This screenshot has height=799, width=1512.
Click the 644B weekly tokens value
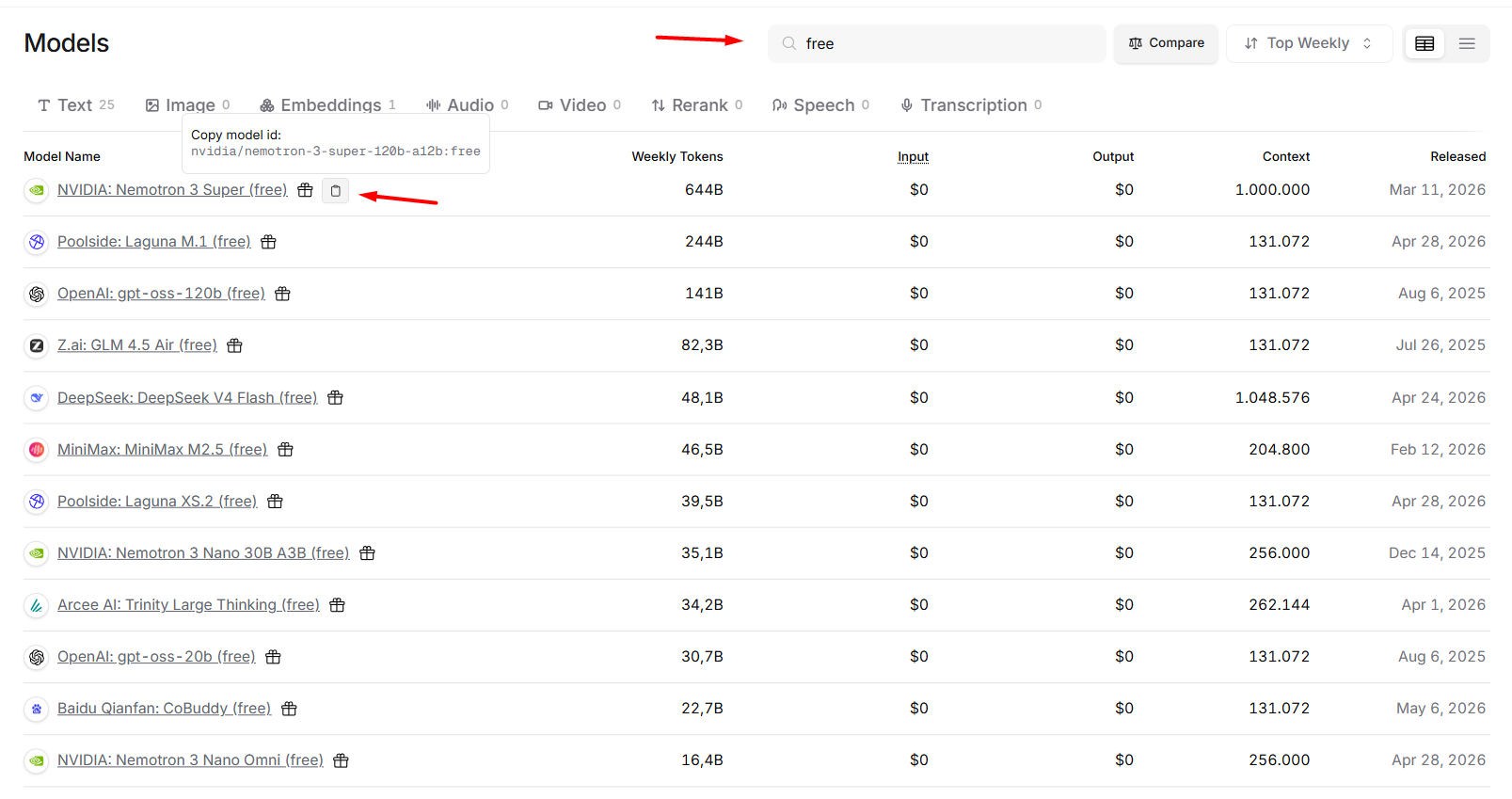pos(704,190)
